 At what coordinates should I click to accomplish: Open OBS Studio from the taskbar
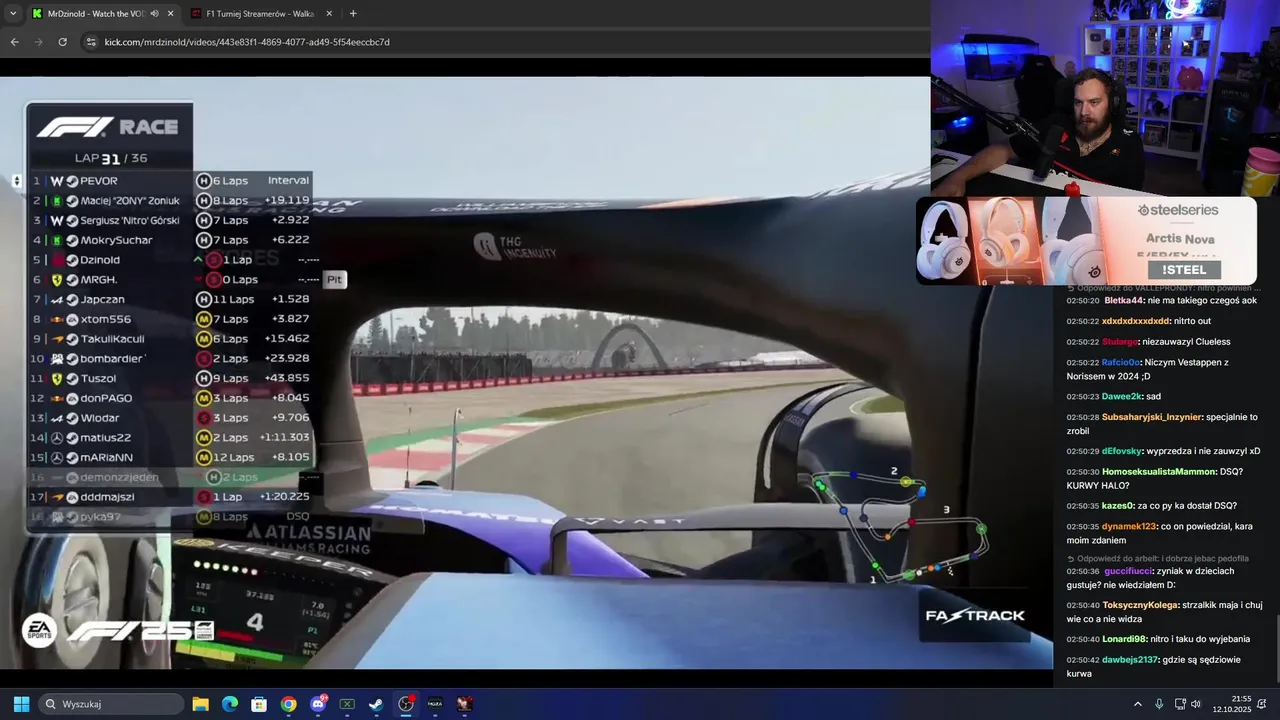pyautogui.click(x=406, y=704)
